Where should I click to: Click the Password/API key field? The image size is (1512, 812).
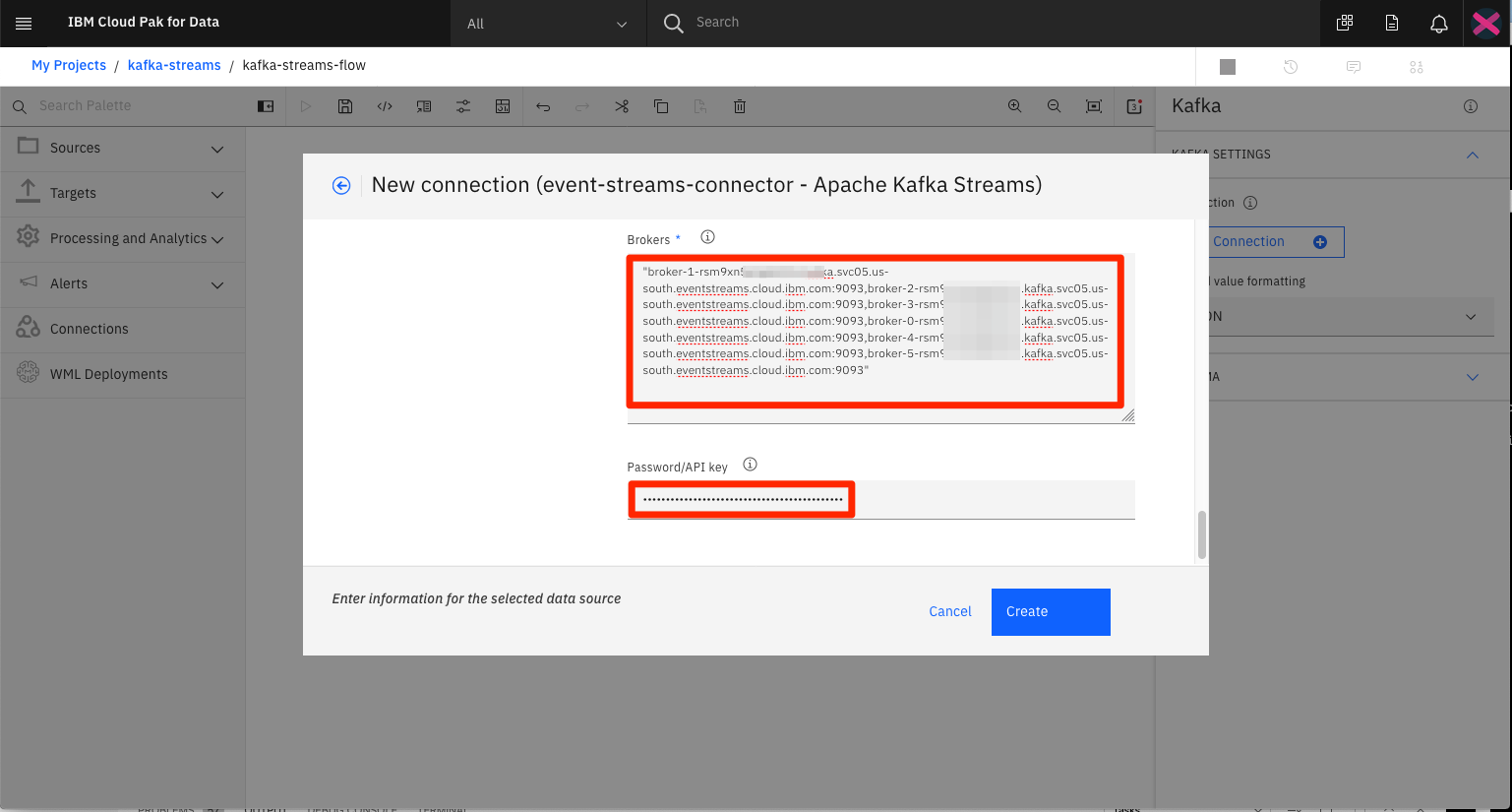[x=880, y=500]
